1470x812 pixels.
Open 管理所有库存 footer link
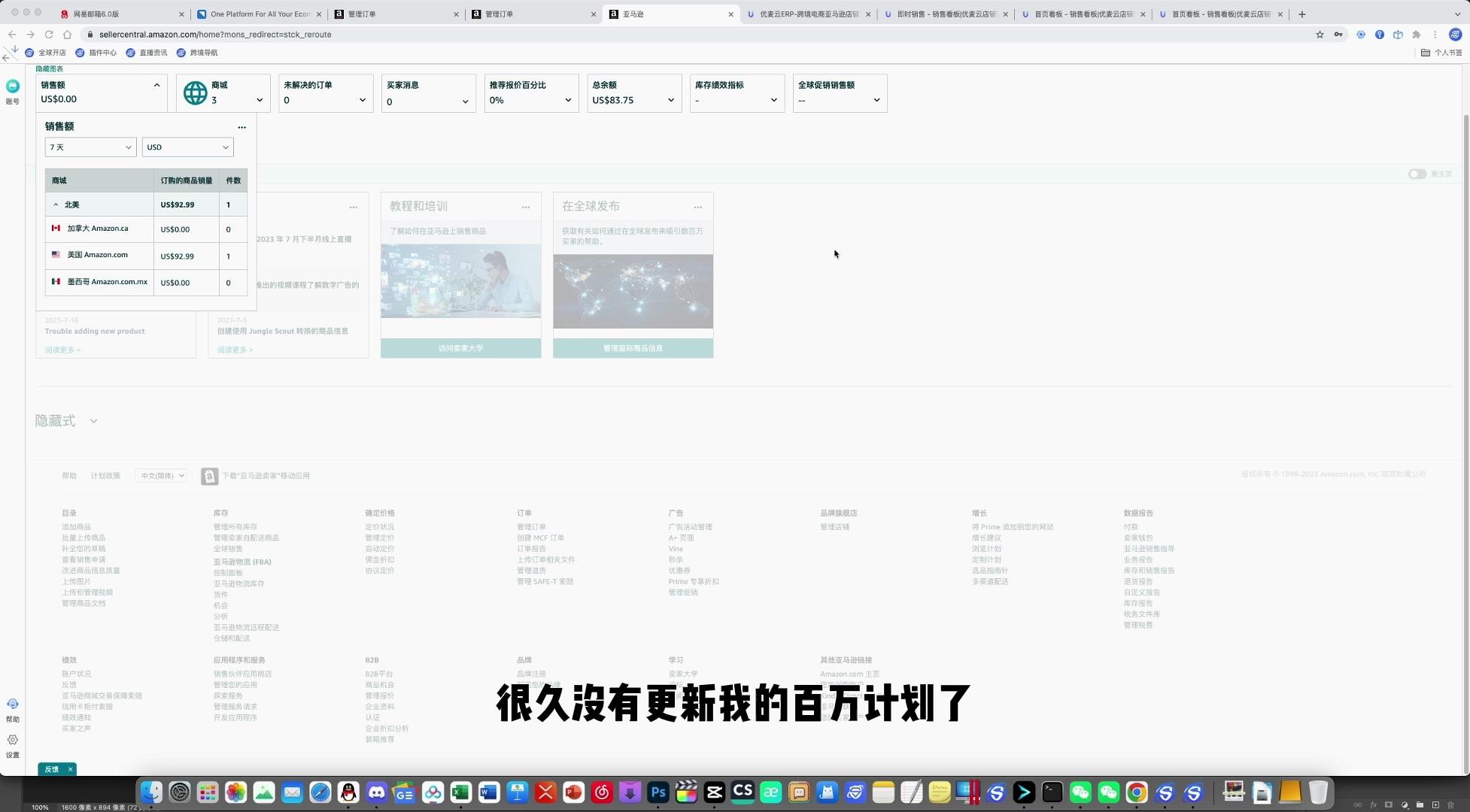(x=235, y=527)
